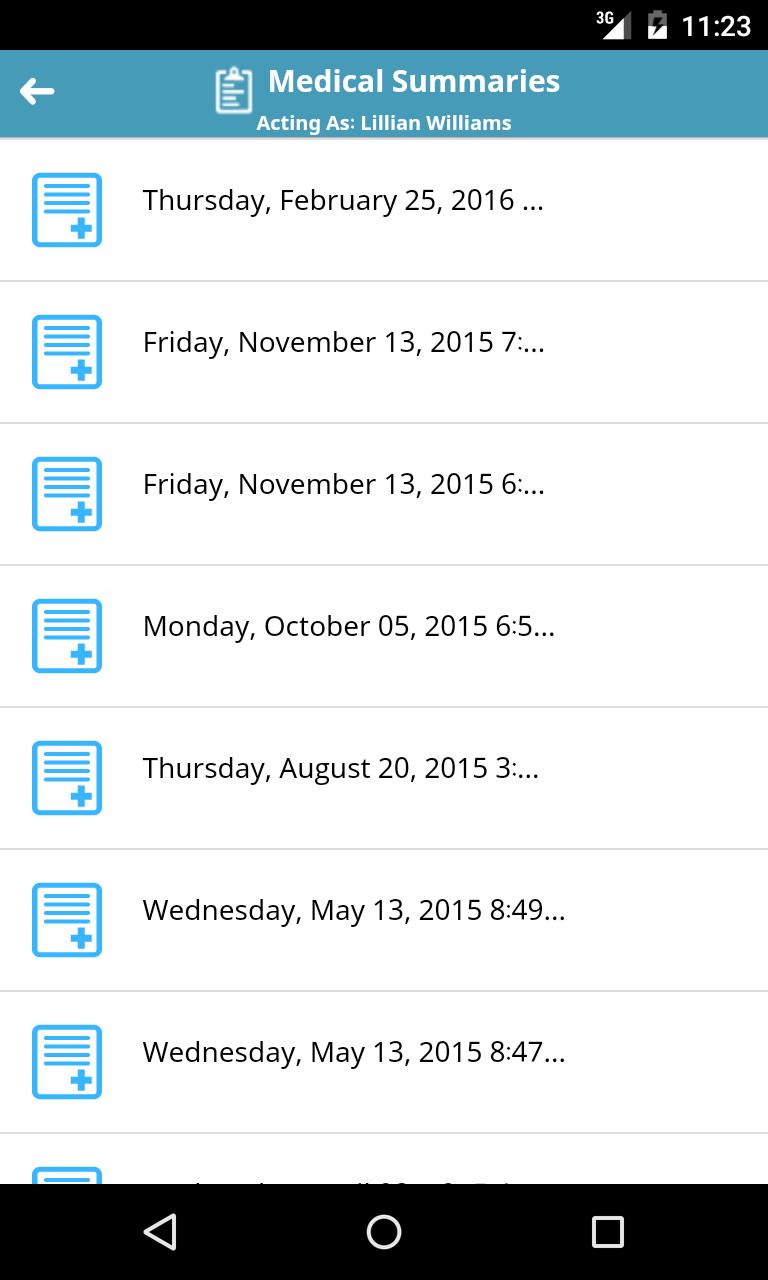View Monday, October 05, 2015 summary

click(x=348, y=627)
